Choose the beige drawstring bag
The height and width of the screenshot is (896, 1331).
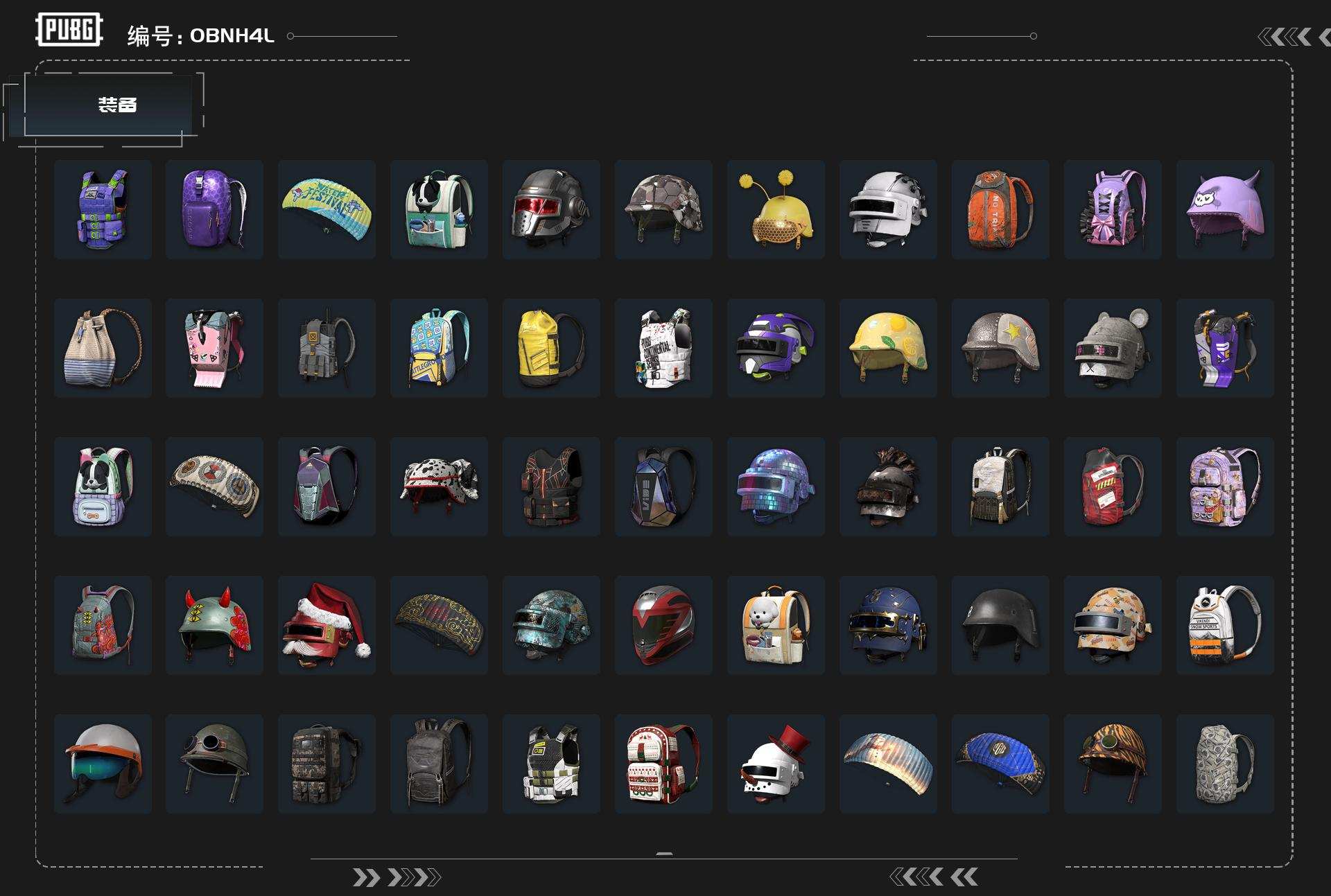coord(103,348)
